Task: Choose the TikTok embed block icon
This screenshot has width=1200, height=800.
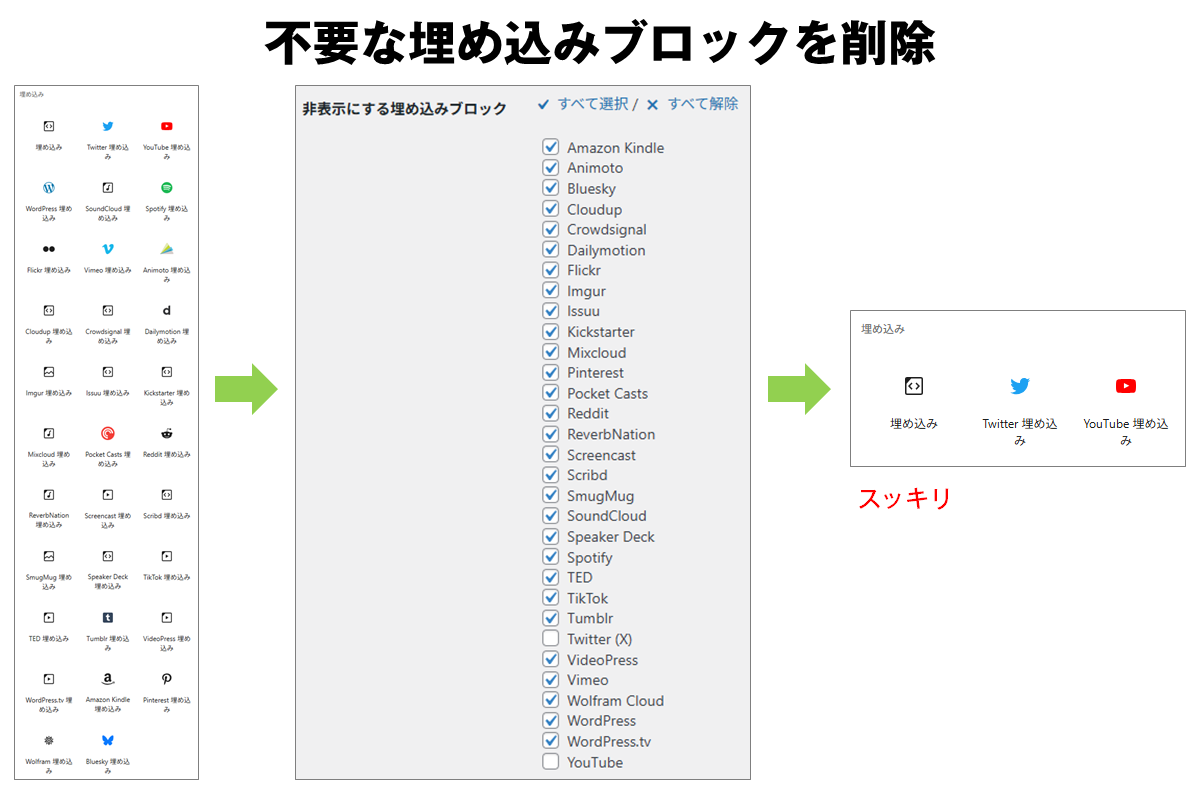Action: pos(166,556)
